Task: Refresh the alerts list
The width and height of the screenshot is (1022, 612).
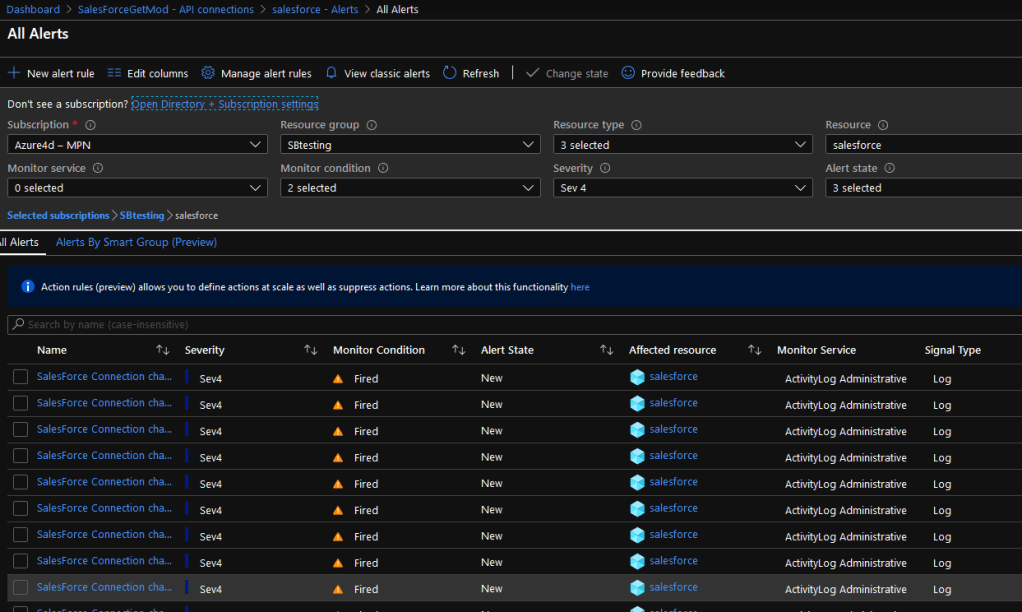Action: (x=470, y=73)
